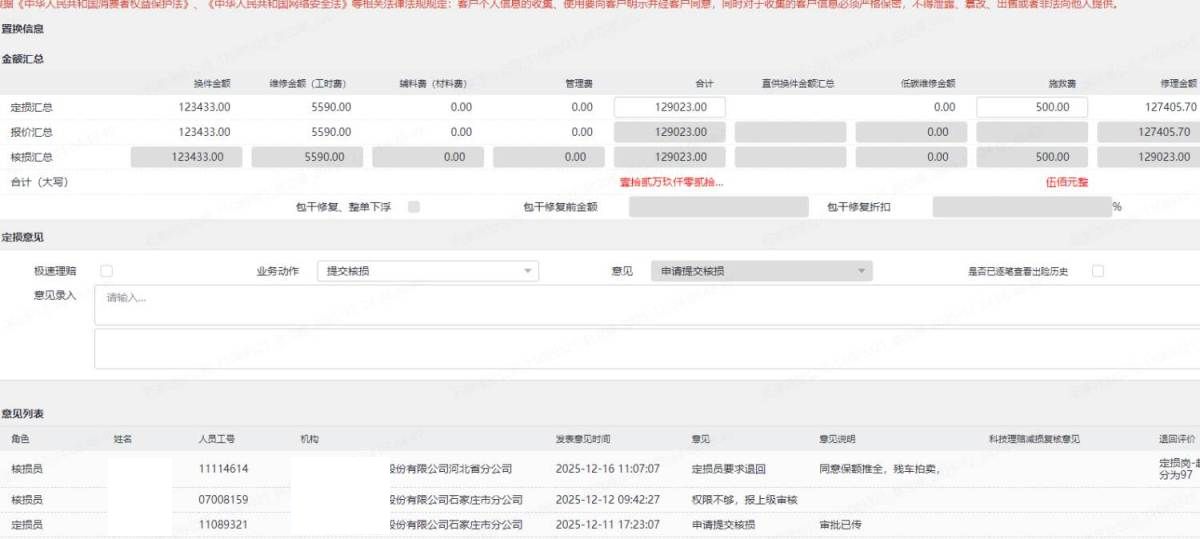This screenshot has height=539, width=1200.
Task: Tick the 极速理赔 checkbox
Action: (107, 271)
